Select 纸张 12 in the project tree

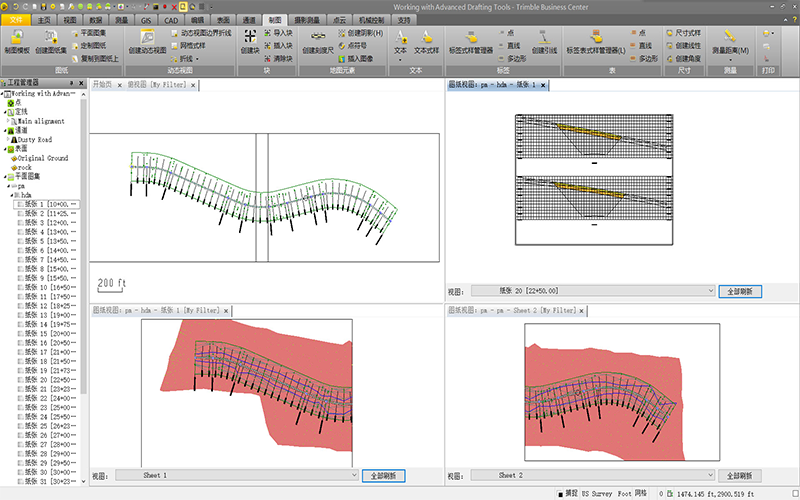click(x=46, y=306)
